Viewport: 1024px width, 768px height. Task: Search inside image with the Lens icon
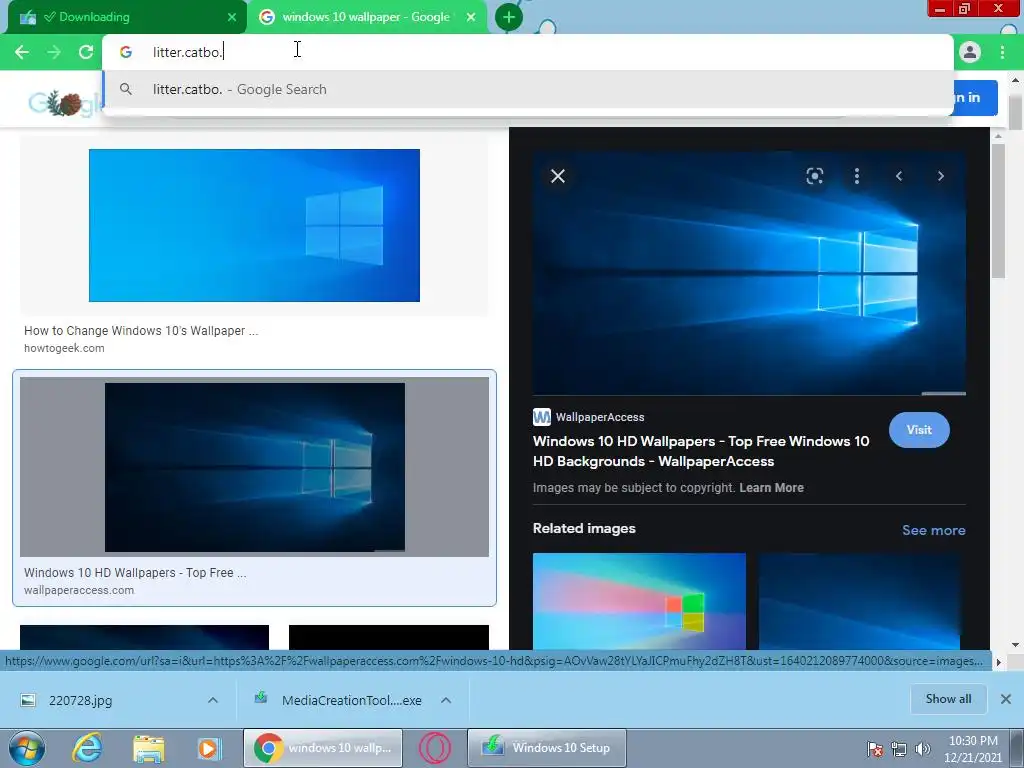814,176
